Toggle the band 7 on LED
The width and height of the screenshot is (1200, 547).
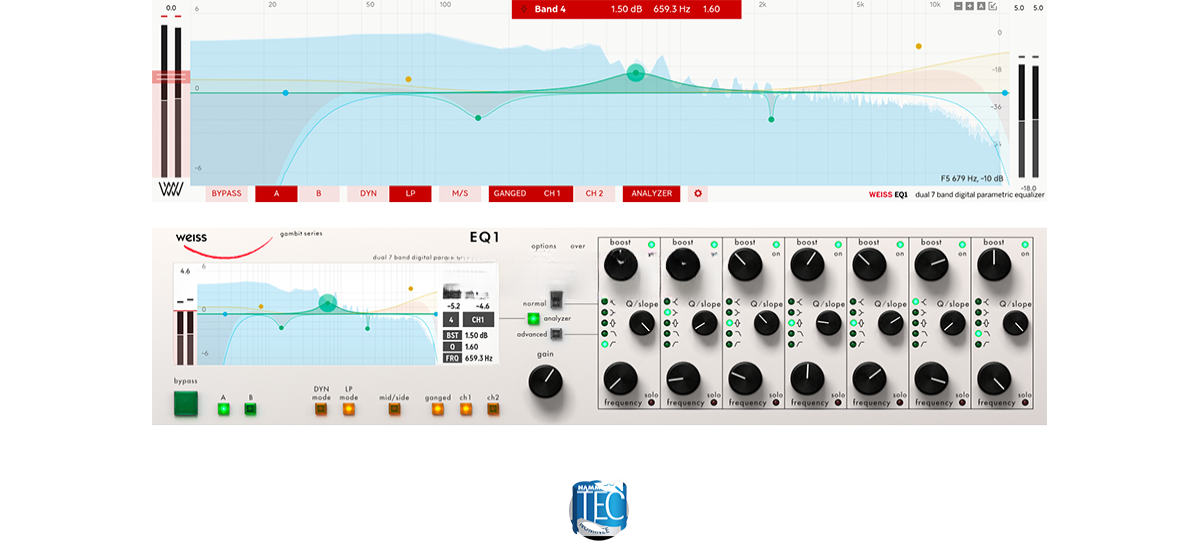tap(1025, 244)
